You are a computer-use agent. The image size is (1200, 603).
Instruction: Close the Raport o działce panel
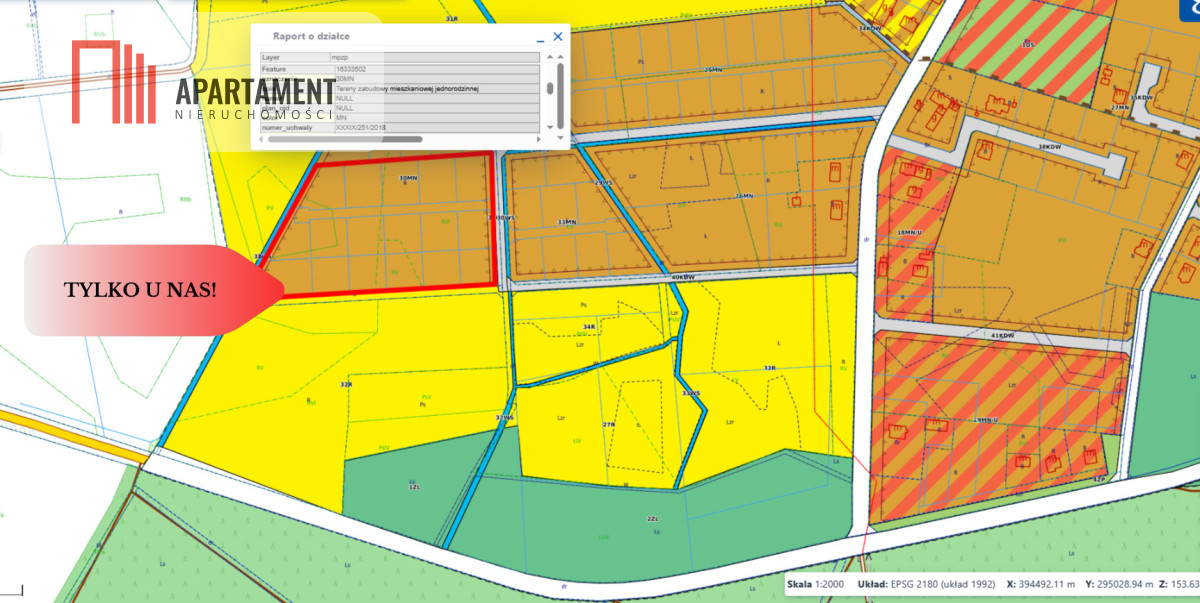coord(558,36)
